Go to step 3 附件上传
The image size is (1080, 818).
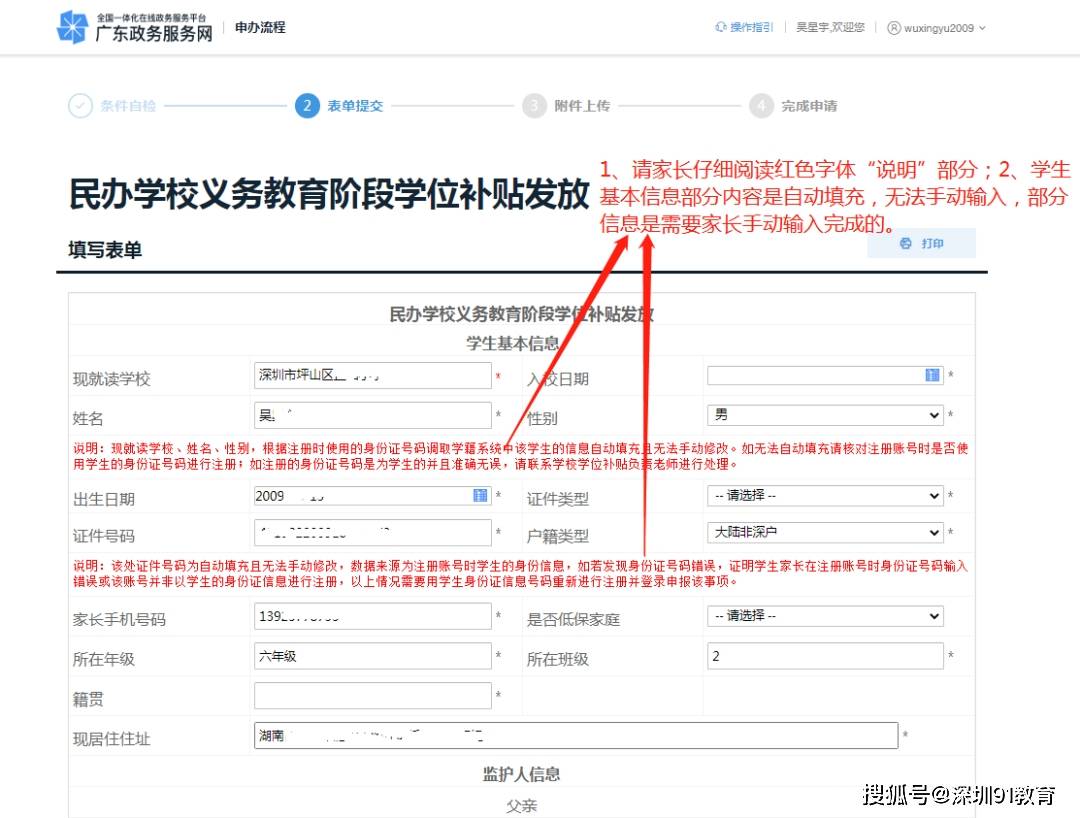coord(581,106)
